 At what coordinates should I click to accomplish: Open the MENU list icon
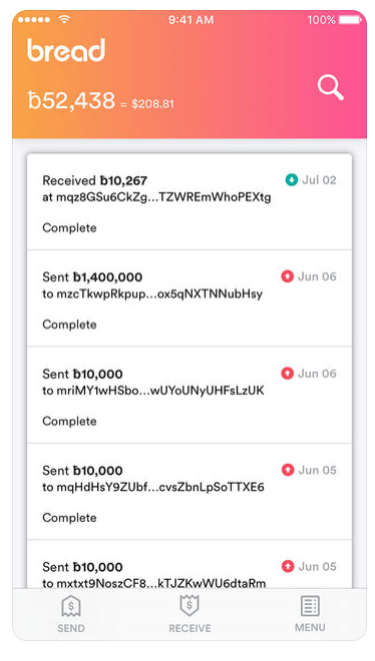tap(310, 606)
